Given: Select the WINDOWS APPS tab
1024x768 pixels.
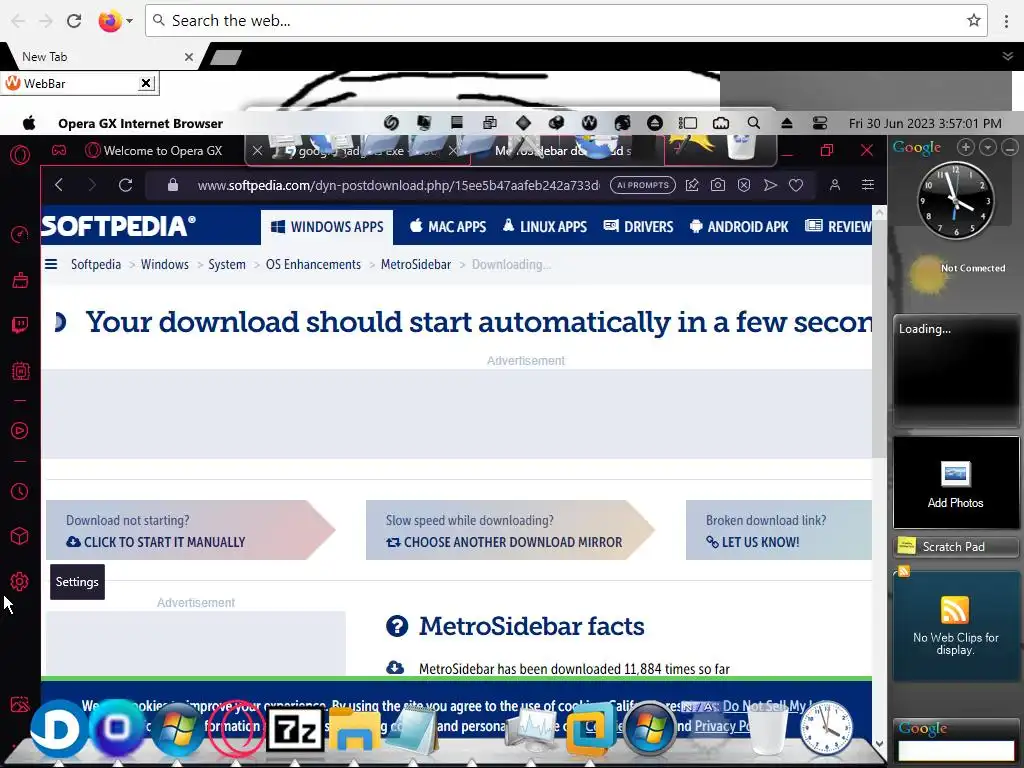Looking at the screenshot, I should point(327,227).
